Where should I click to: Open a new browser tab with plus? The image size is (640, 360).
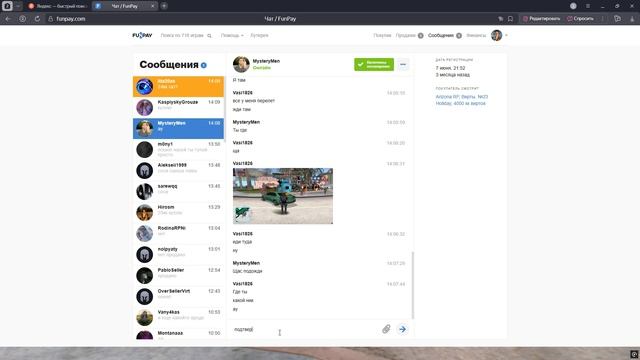click(164, 6)
